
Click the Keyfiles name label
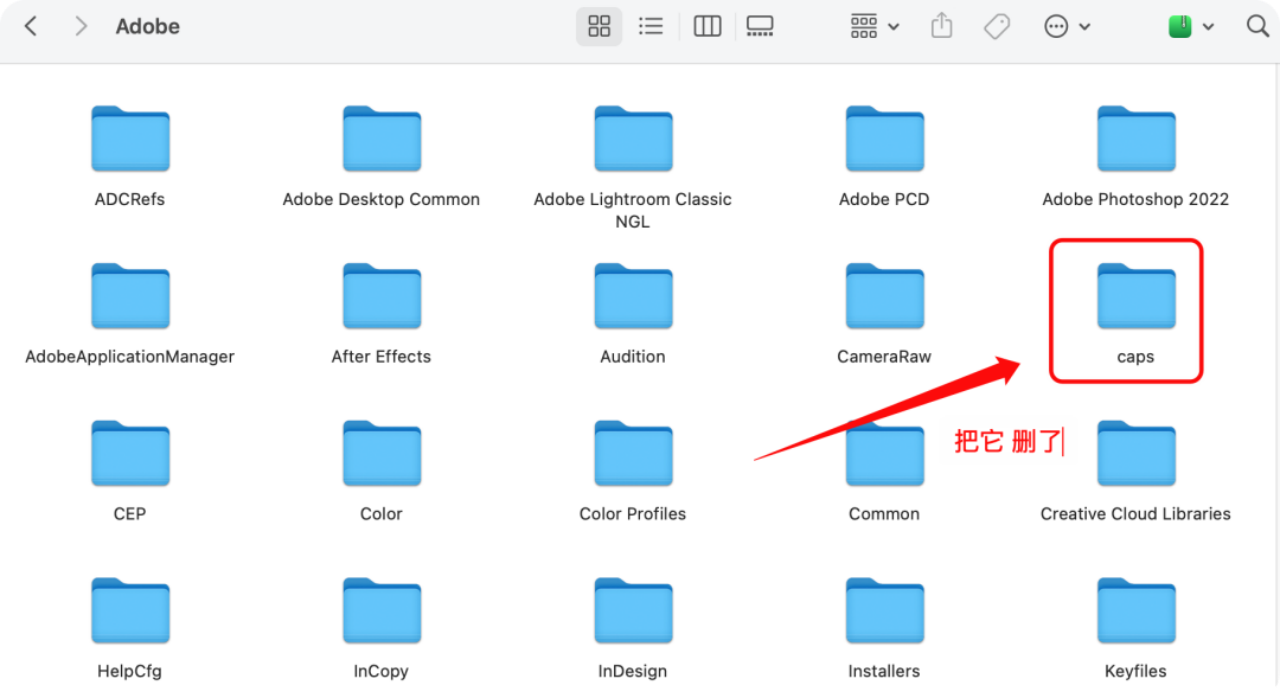click(1136, 671)
